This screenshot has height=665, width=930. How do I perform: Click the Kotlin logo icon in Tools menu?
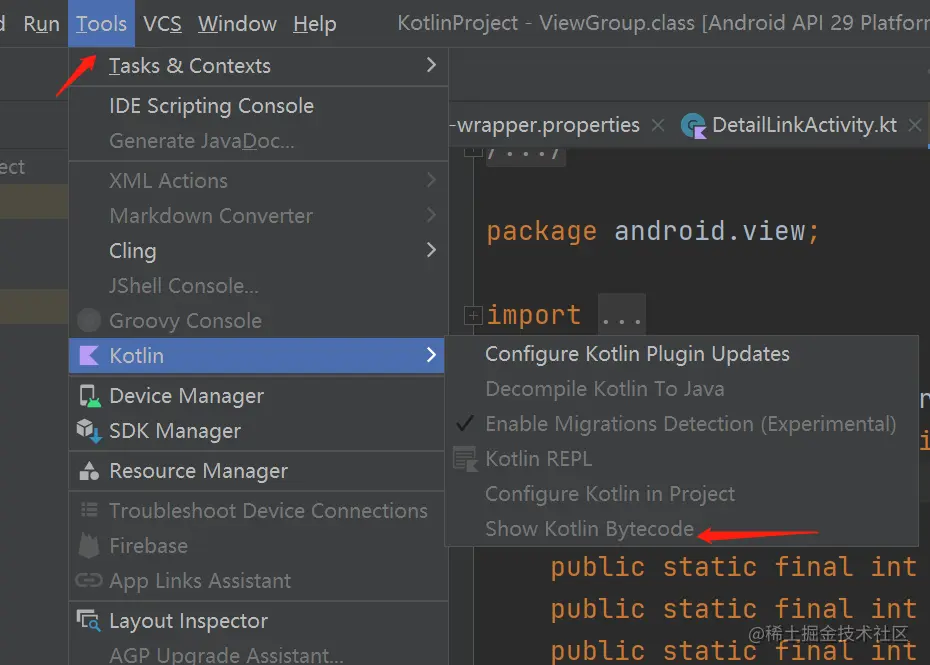[89, 355]
